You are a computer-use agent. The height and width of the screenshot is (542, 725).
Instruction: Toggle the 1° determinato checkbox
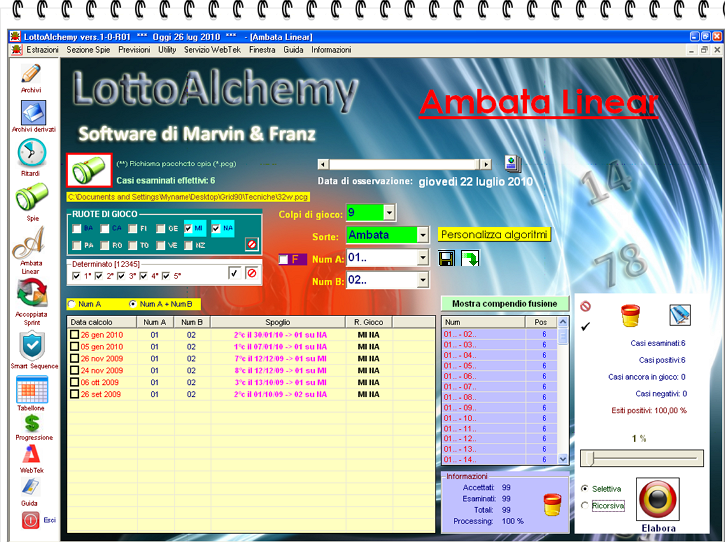click(x=76, y=276)
